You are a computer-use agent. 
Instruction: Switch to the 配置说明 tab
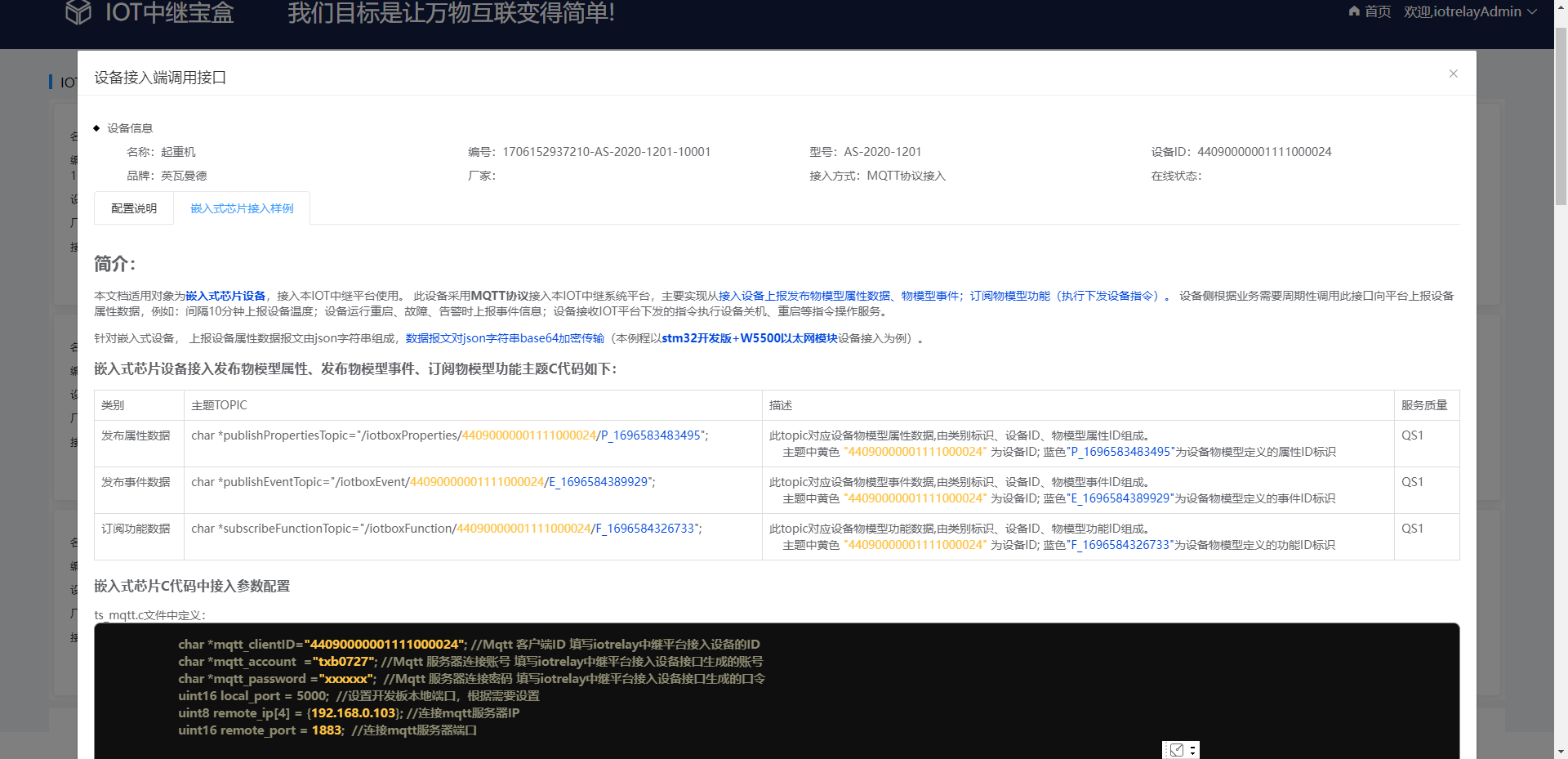[133, 208]
